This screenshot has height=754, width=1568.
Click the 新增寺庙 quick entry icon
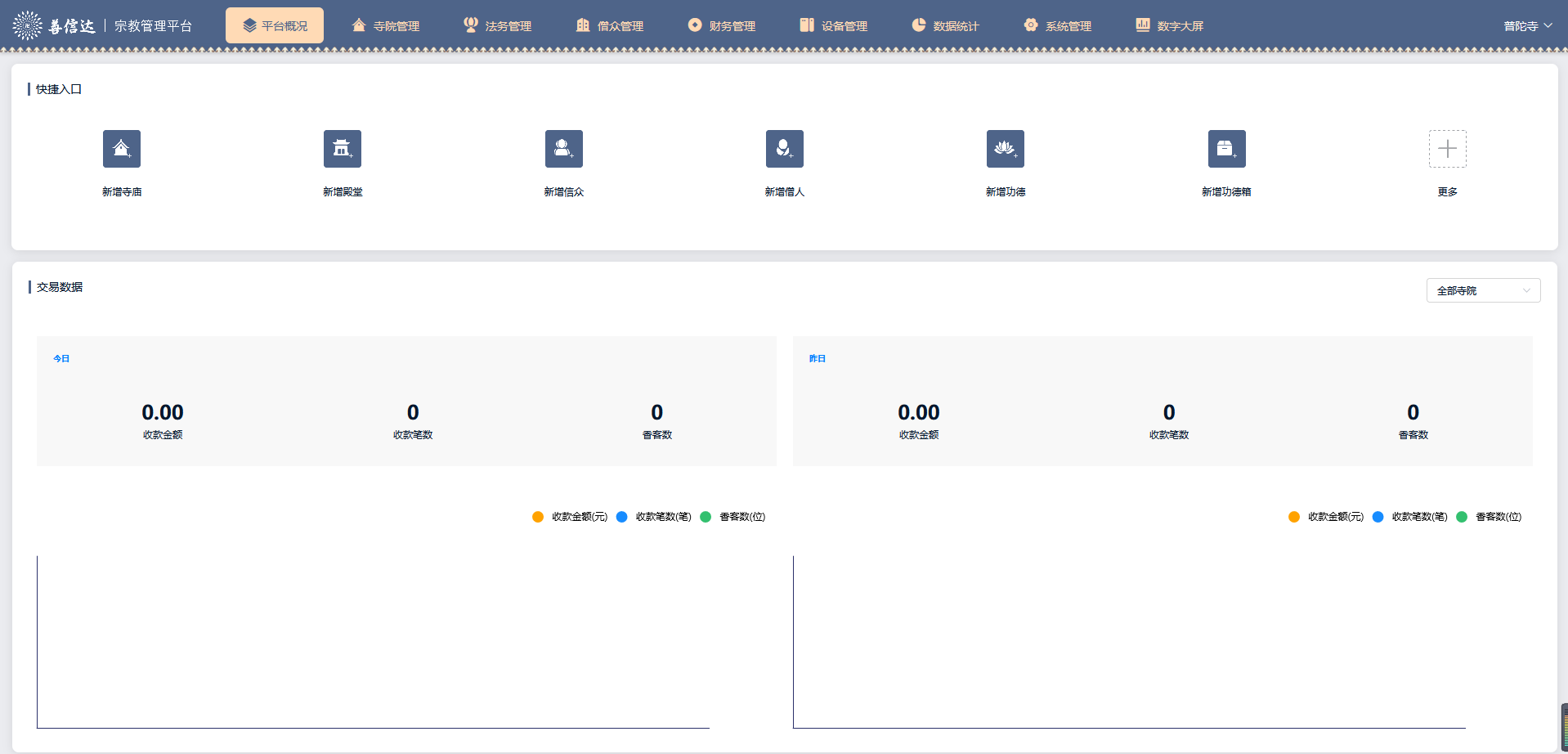tap(122, 149)
